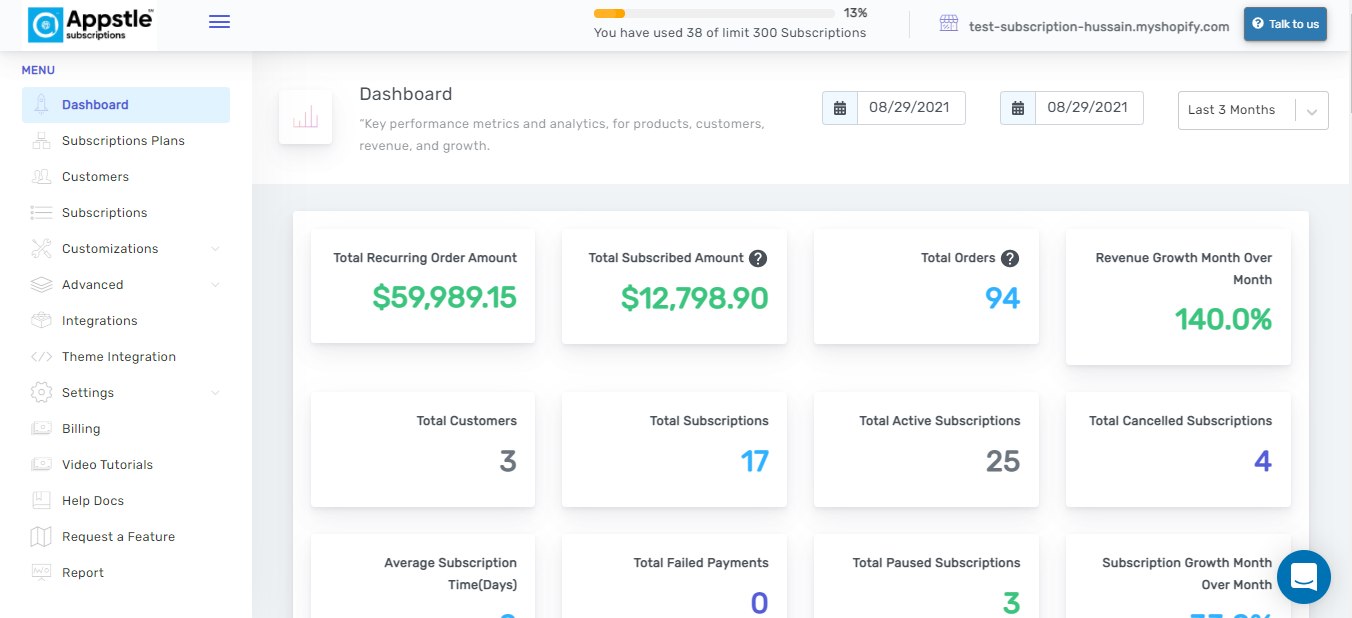Viewport: 1352px width, 618px height.
Task: Click the Settings gear icon
Action: tap(41, 393)
